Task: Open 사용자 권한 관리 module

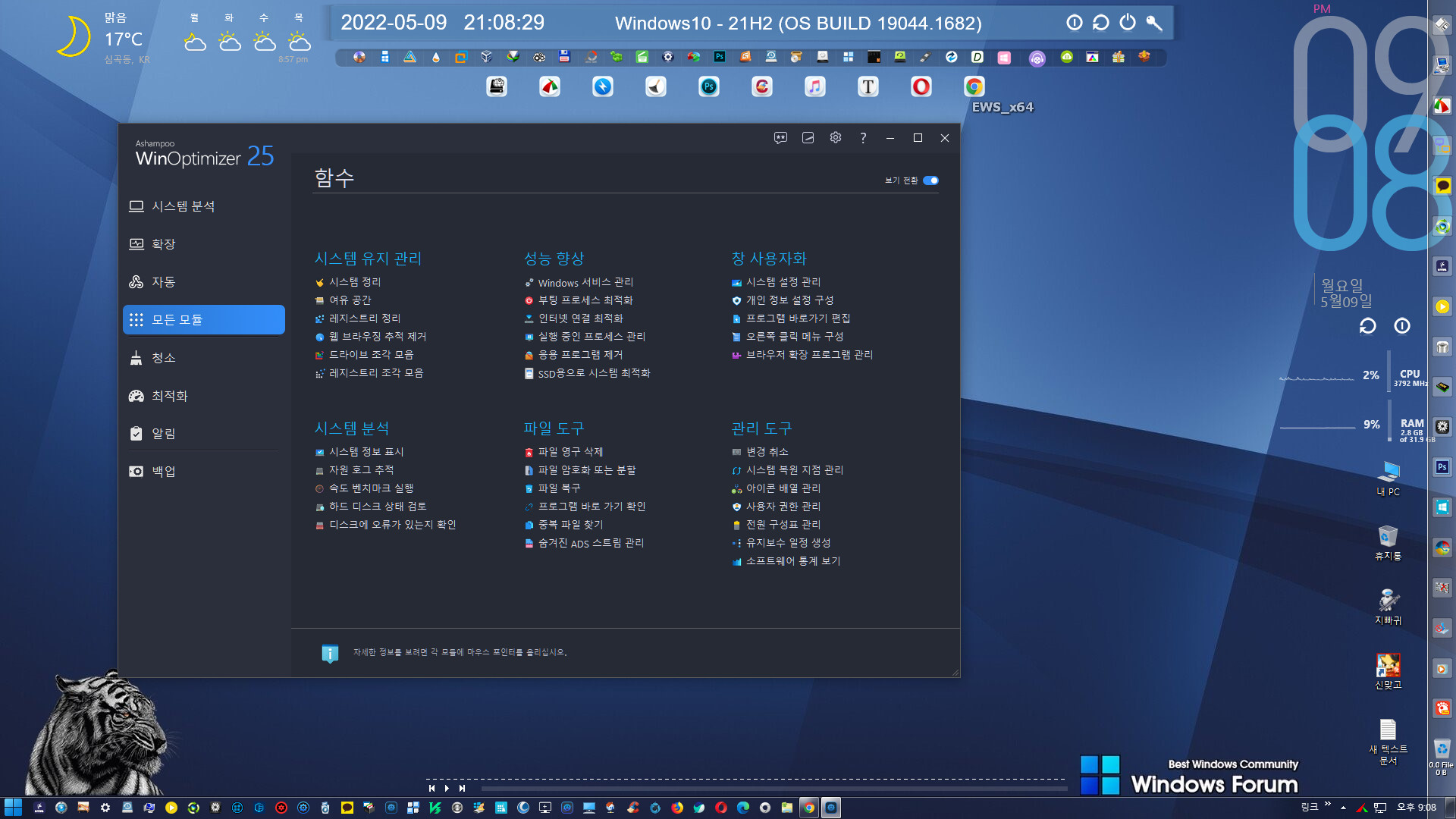Action: (776, 507)
